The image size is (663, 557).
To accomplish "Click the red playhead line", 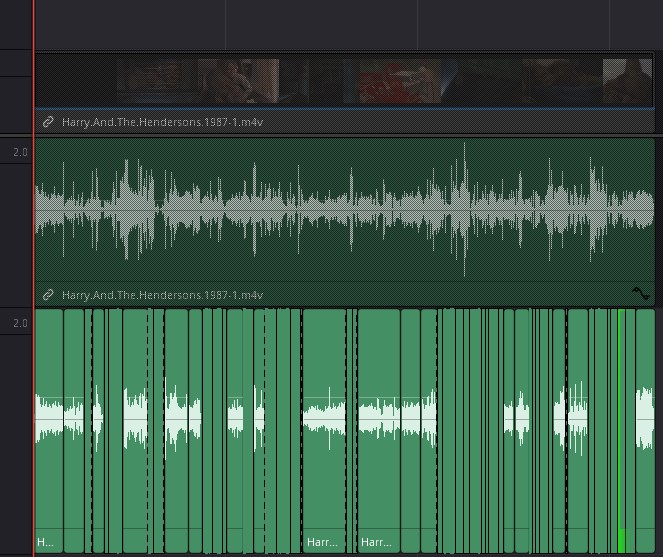I will pos(34,278).
